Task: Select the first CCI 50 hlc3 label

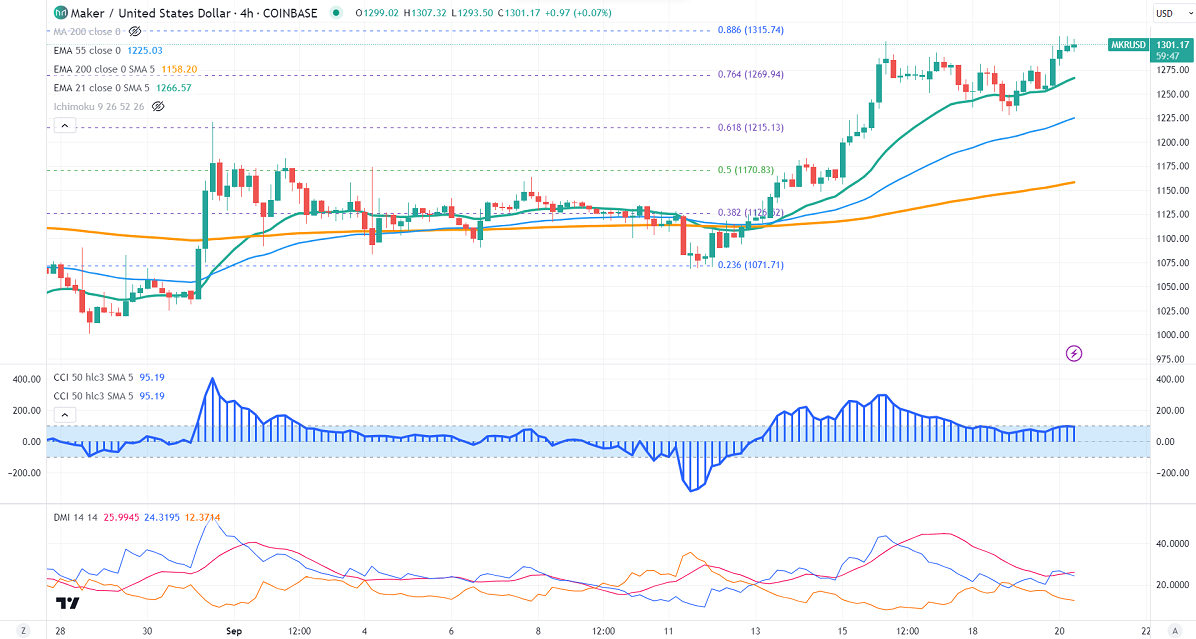Action: [x=93, y=377]
